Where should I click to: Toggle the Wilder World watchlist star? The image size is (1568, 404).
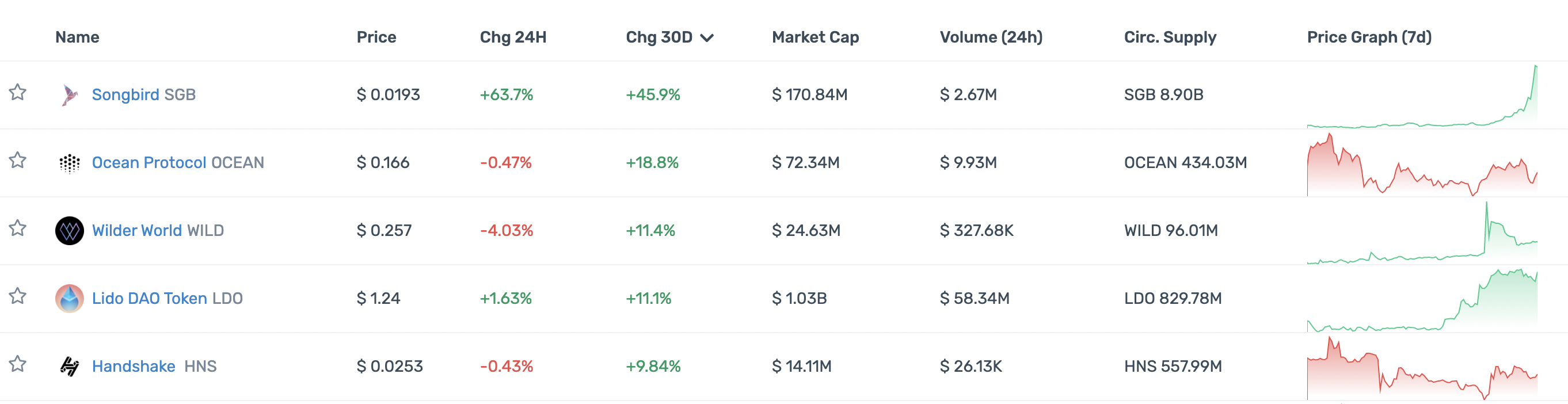point(18,228)
